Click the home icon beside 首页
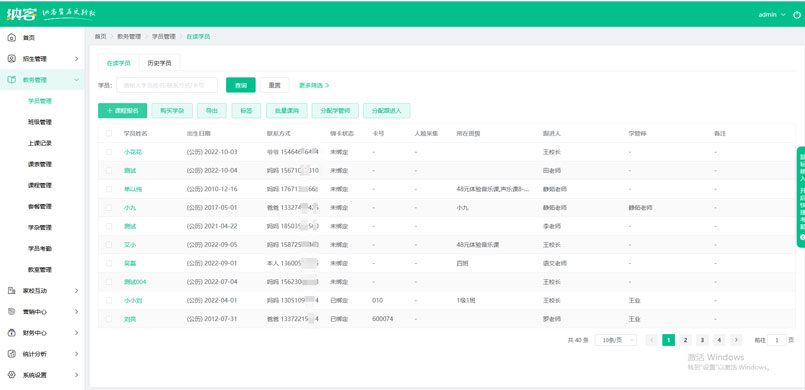 [x=12, y=38]
